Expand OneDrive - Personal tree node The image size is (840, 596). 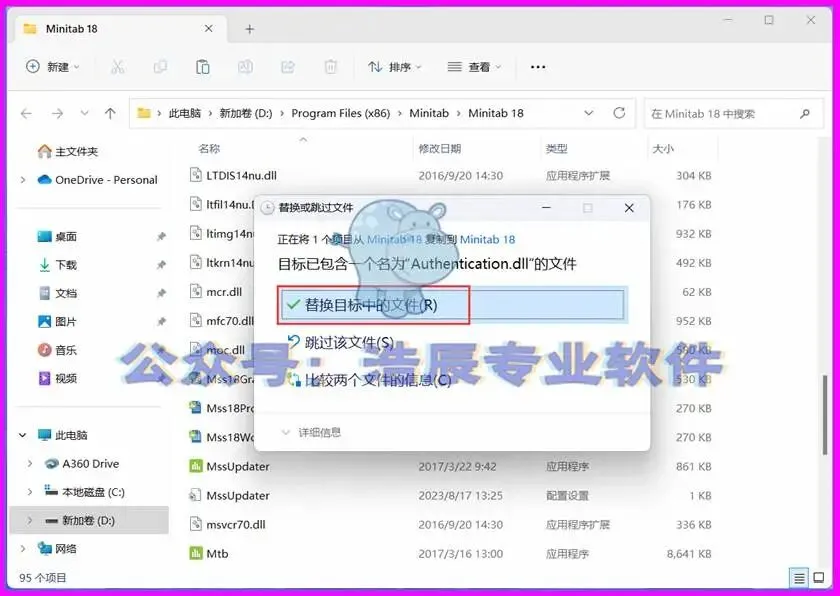(x=23, y=180)
